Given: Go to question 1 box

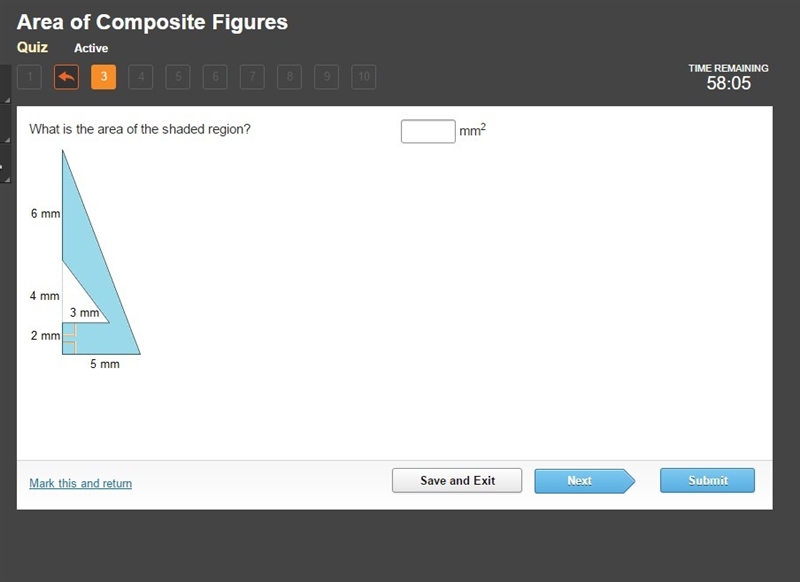Looking at the screenshot, I should (30, 77).
